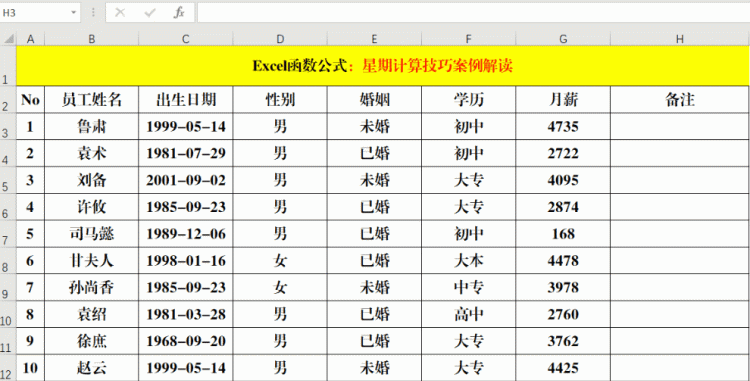The height and width of the screenshot is (381, 750).
Task: Click the Cancel (X) formula bar icon
Action: click(x=120, y=13)
